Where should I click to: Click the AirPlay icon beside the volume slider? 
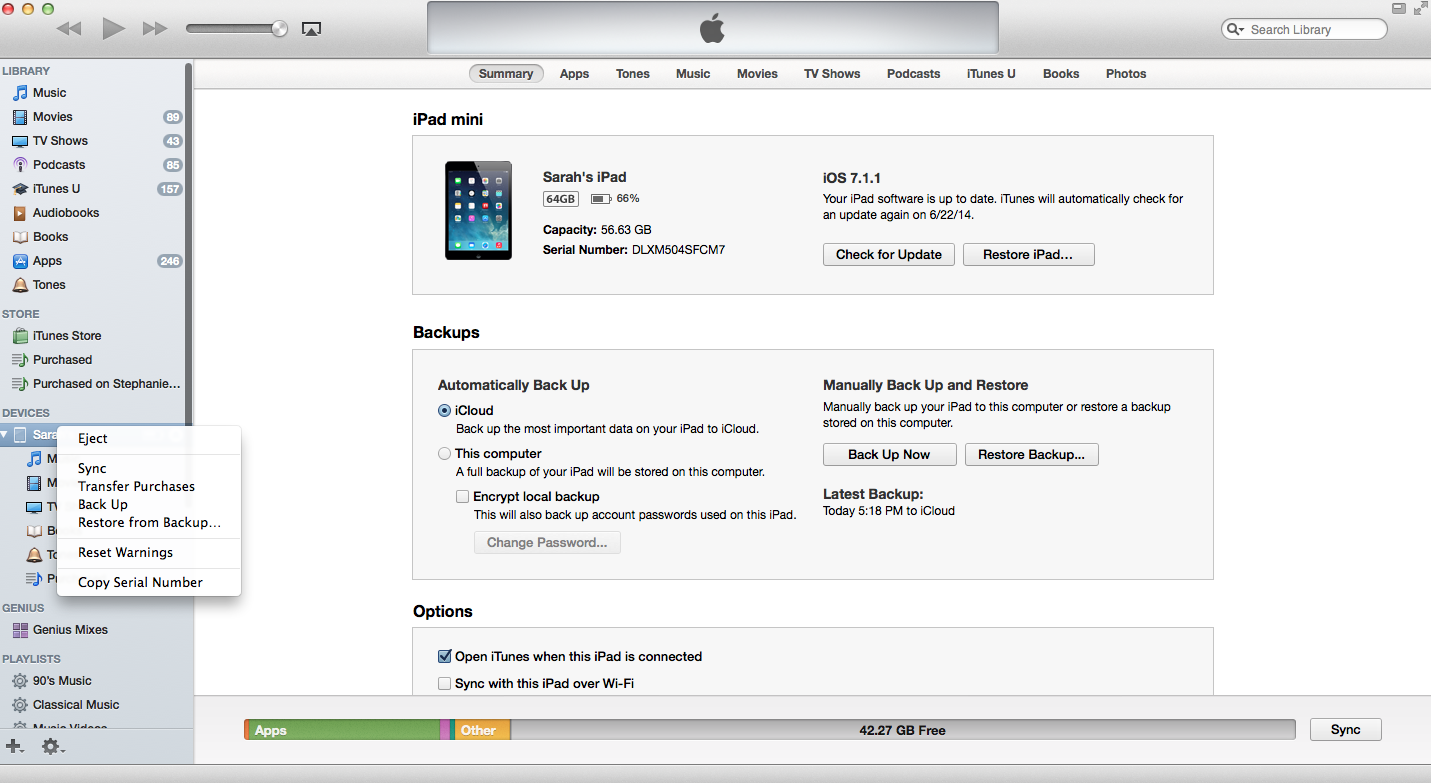click(311, 30)
